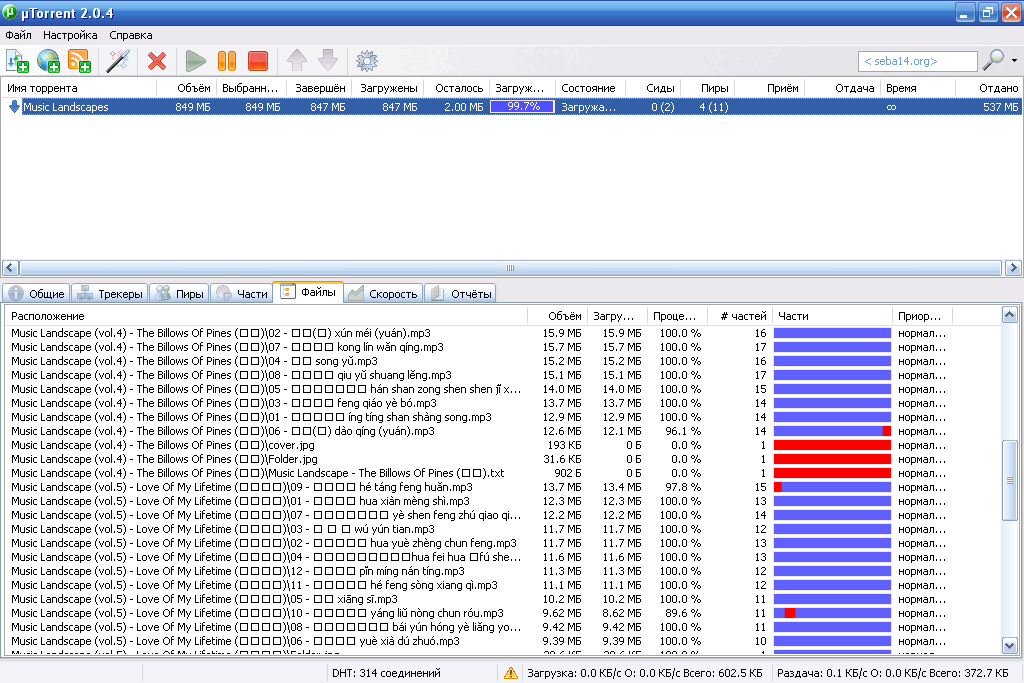This screenshot has height=683, width=1024.
Task: Select file 12 pĭn míng nán tíng.mp3
Action: (503, 571)
